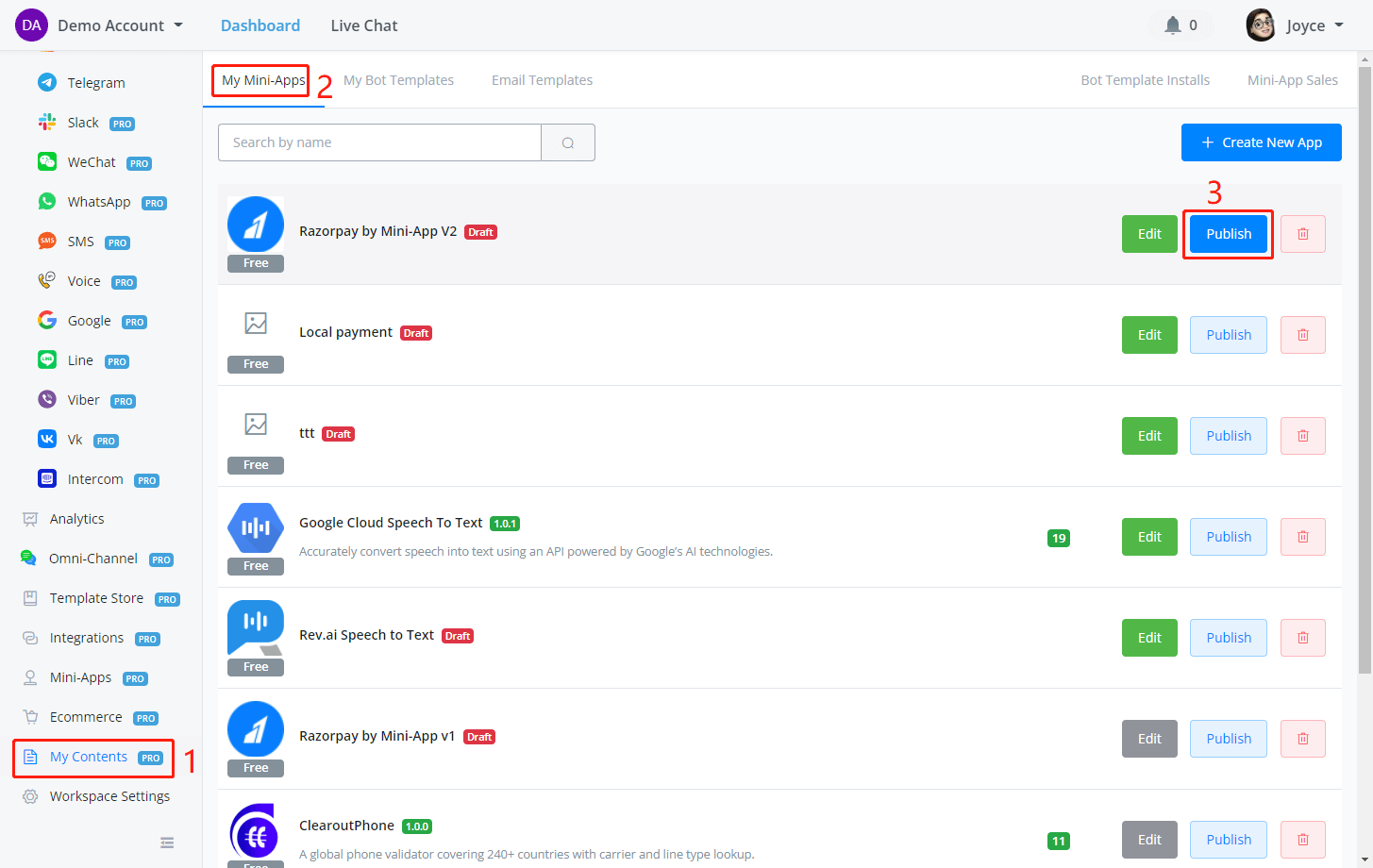
Task: Edit Google Cloud Speech To Text
Action: coord(1149,537)
